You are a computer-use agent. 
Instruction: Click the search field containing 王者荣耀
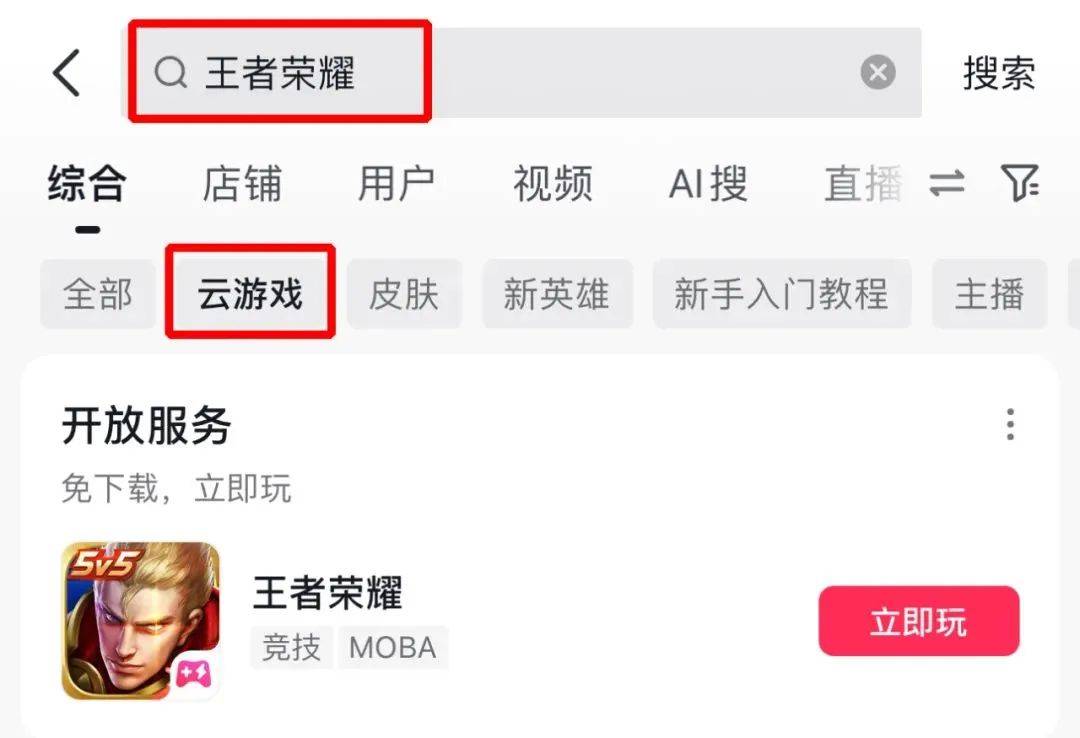521,72
